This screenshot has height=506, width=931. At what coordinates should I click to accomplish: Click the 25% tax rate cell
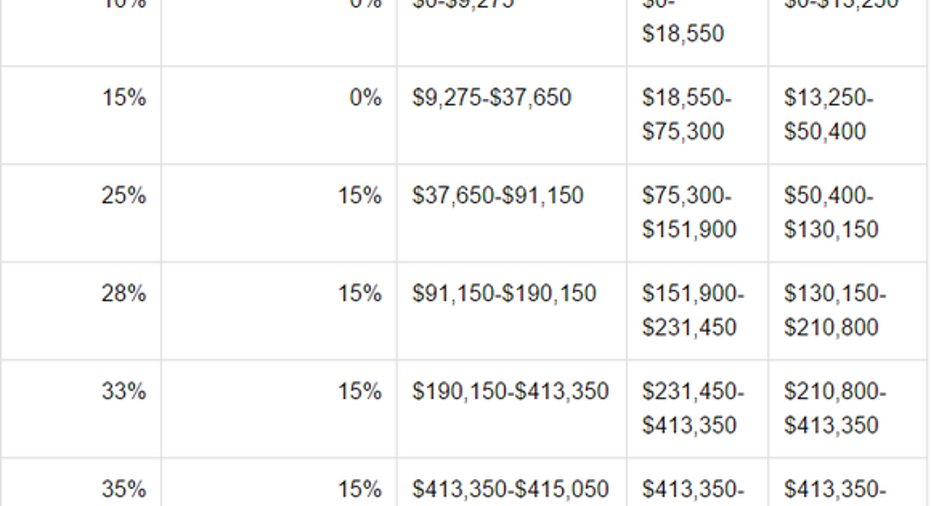123,196
